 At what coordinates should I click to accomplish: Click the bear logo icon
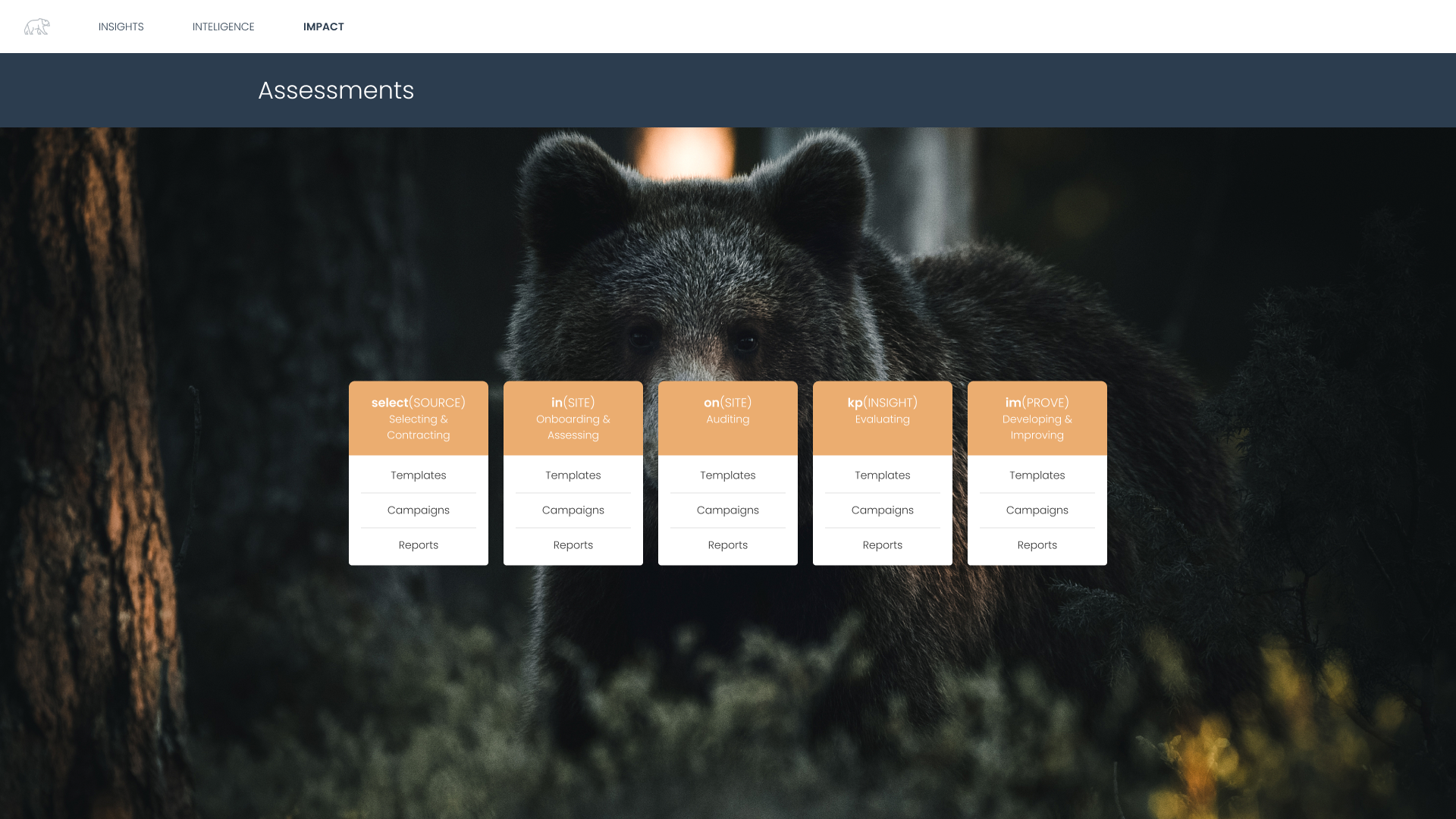pyautogui.click(x=36, y=27)
